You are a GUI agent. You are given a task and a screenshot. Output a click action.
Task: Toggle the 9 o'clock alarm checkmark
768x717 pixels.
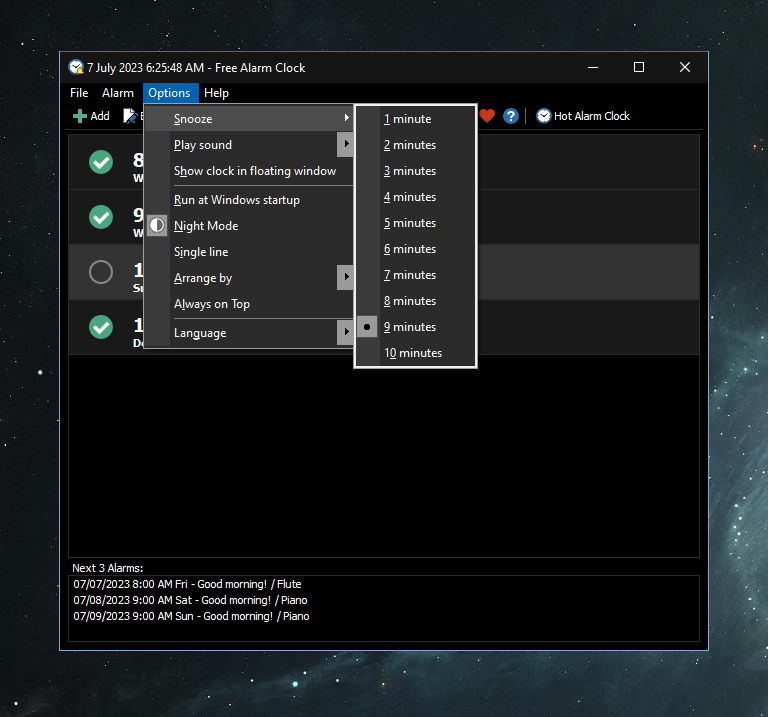[101, 217]
